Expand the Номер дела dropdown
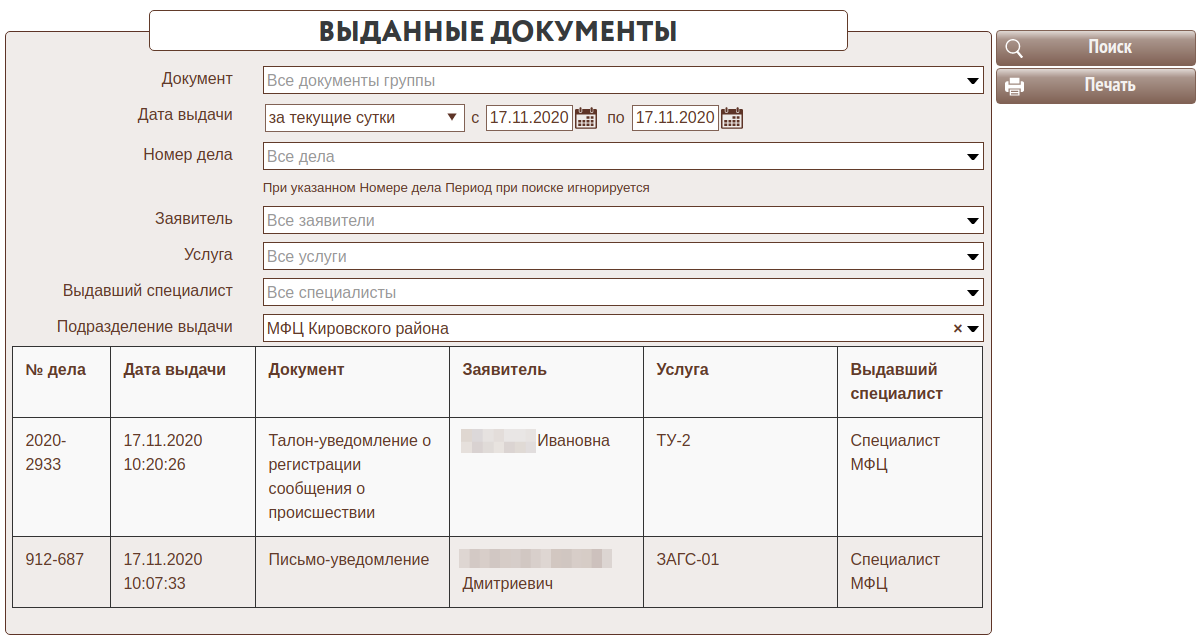Image resolution: width=1202 pixels, height=640 pixels. click(972, 157)
